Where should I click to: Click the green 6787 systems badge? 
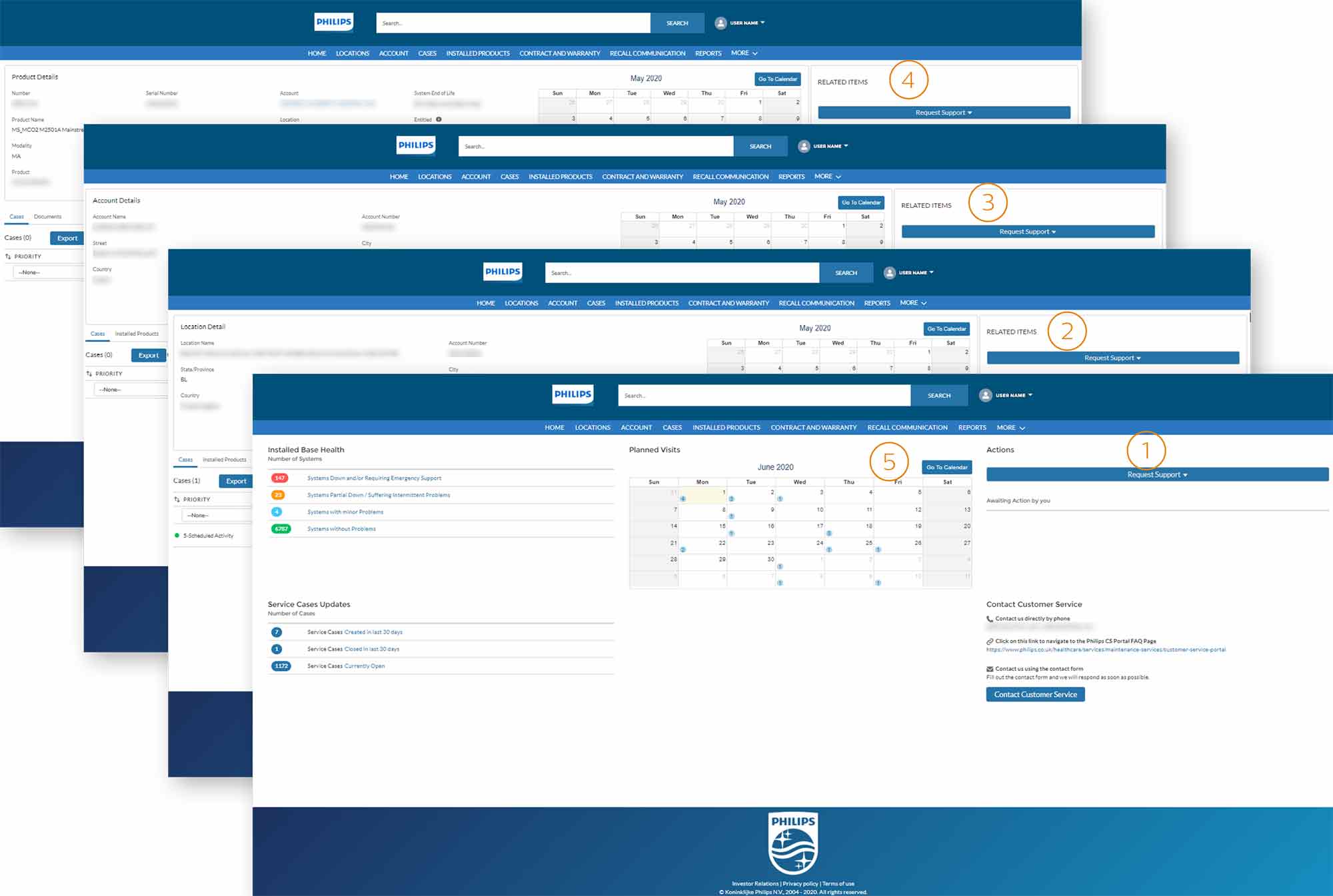pos(281,529)
